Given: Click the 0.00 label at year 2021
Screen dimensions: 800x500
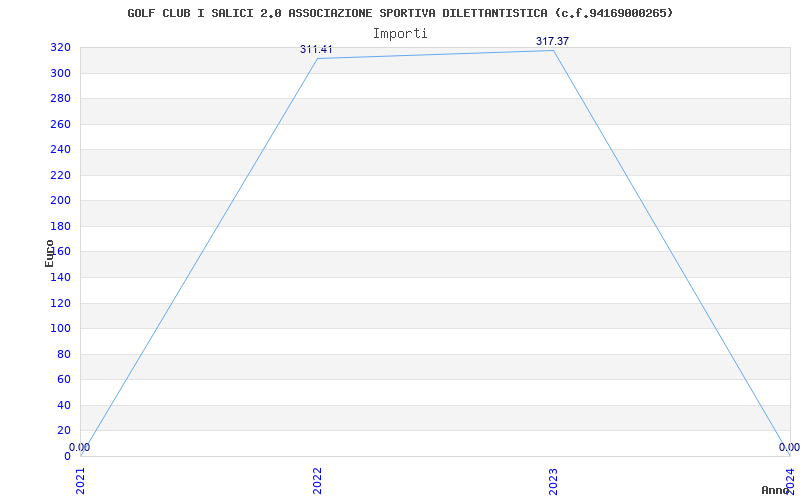Looking at the screenshot, I should coord(80,447).
